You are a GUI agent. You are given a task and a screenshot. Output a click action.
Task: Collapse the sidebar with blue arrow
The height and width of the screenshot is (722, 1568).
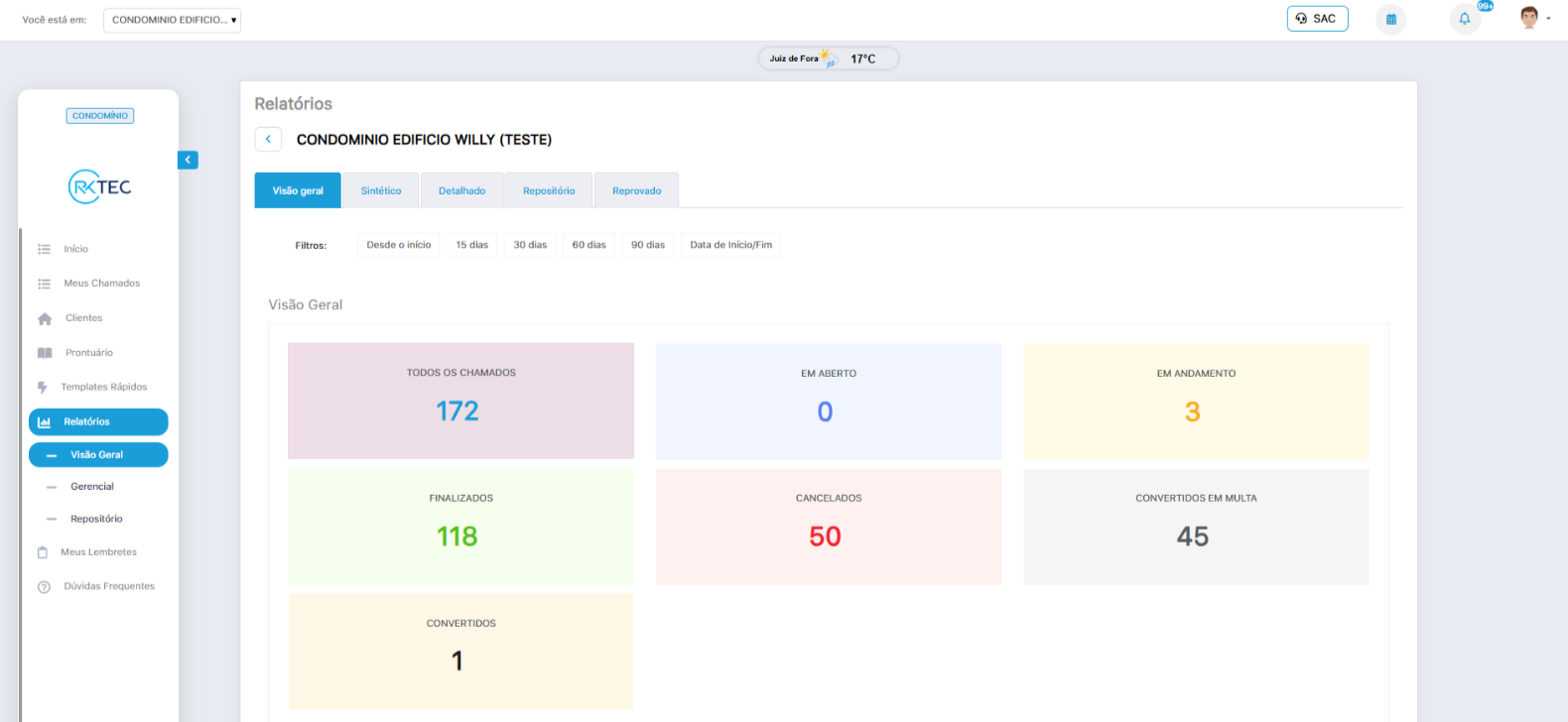point(188,160)
